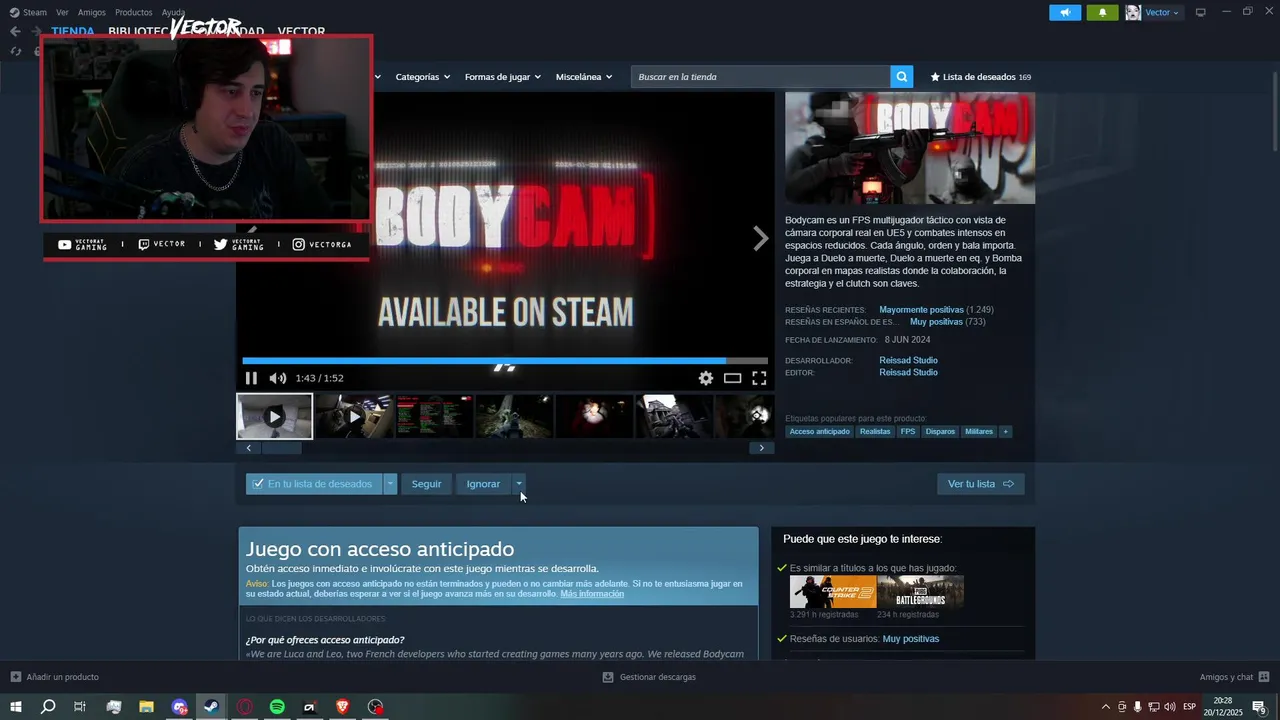This screenshot has width=1280, height=720.
Task: Click the Buscar en la tienda field
Action: click(760, 77)
